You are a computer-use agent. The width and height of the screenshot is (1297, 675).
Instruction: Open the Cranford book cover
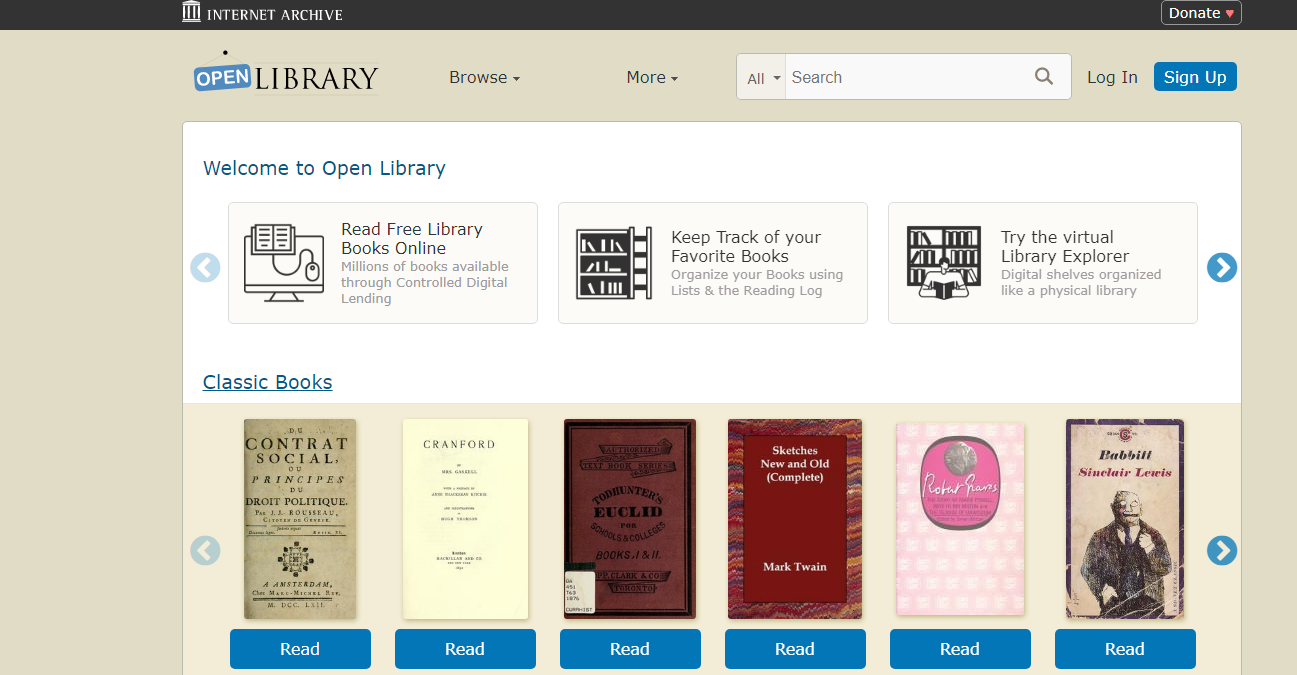465,519
